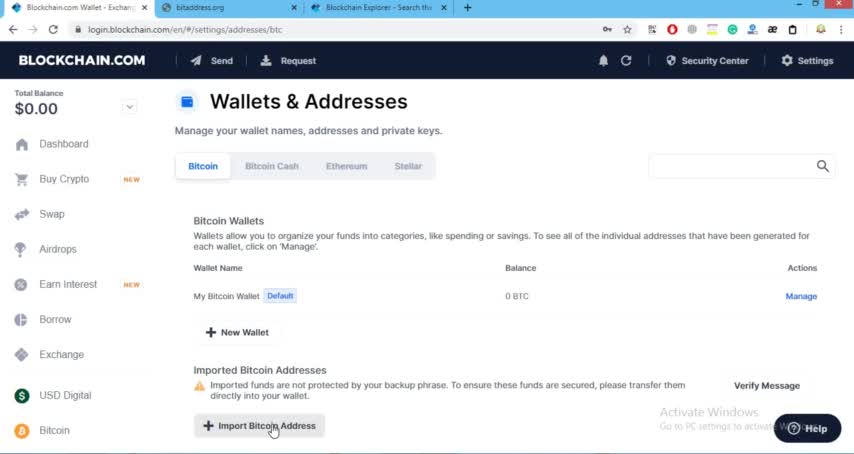The height and width of the screenshot is (454, 854).
Task: Click the yellow bell extension icon
Action: 821,29
